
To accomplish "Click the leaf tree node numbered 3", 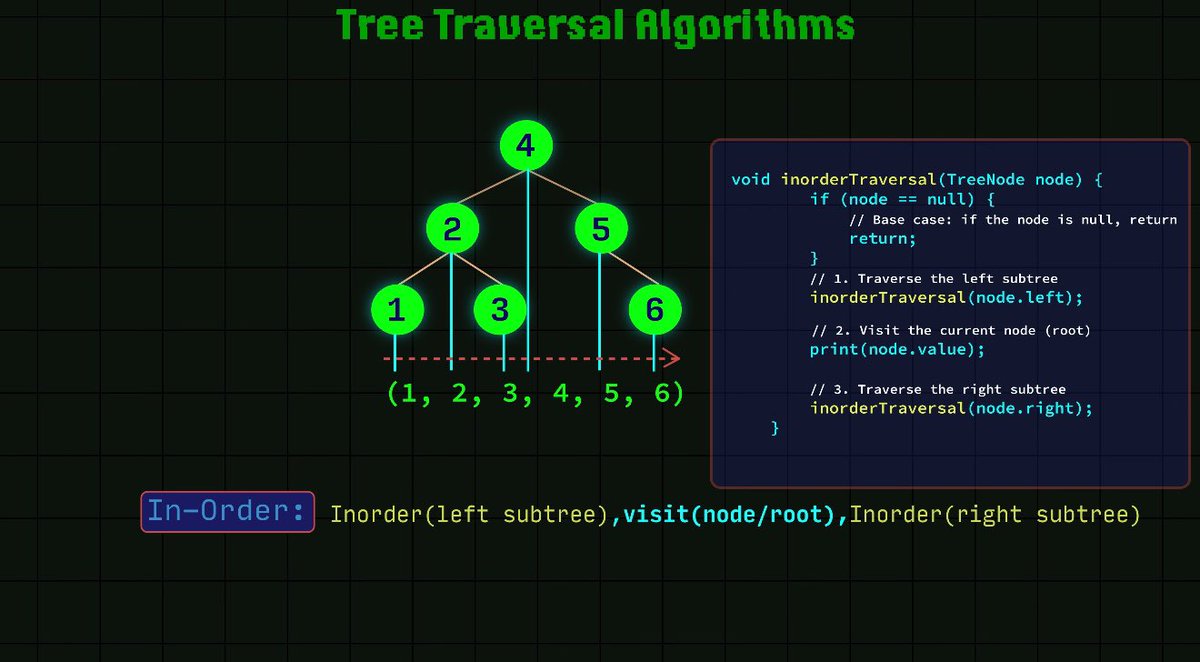I will (x=500, y=310).
